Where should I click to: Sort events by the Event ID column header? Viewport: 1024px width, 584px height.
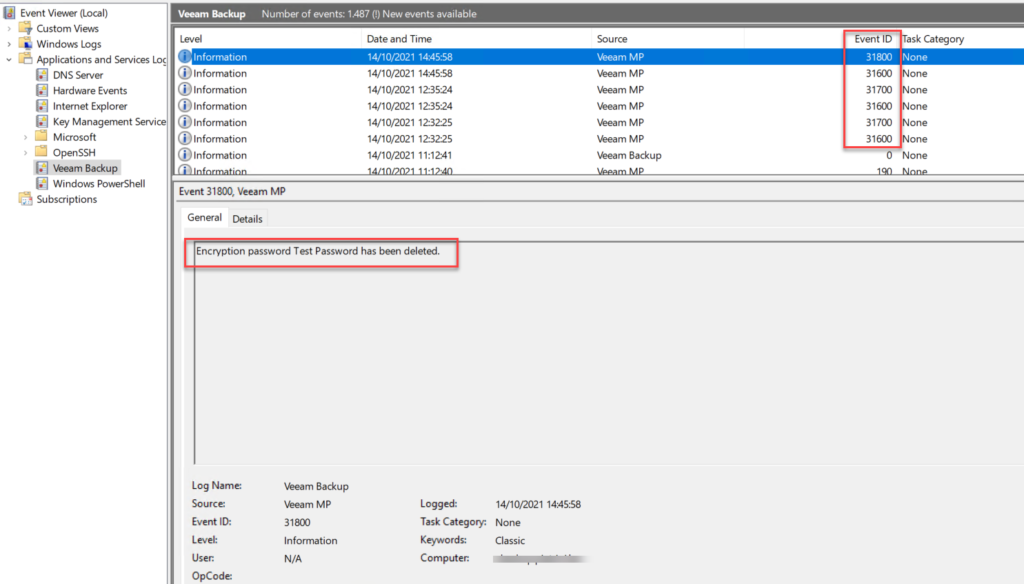[873, 39]
